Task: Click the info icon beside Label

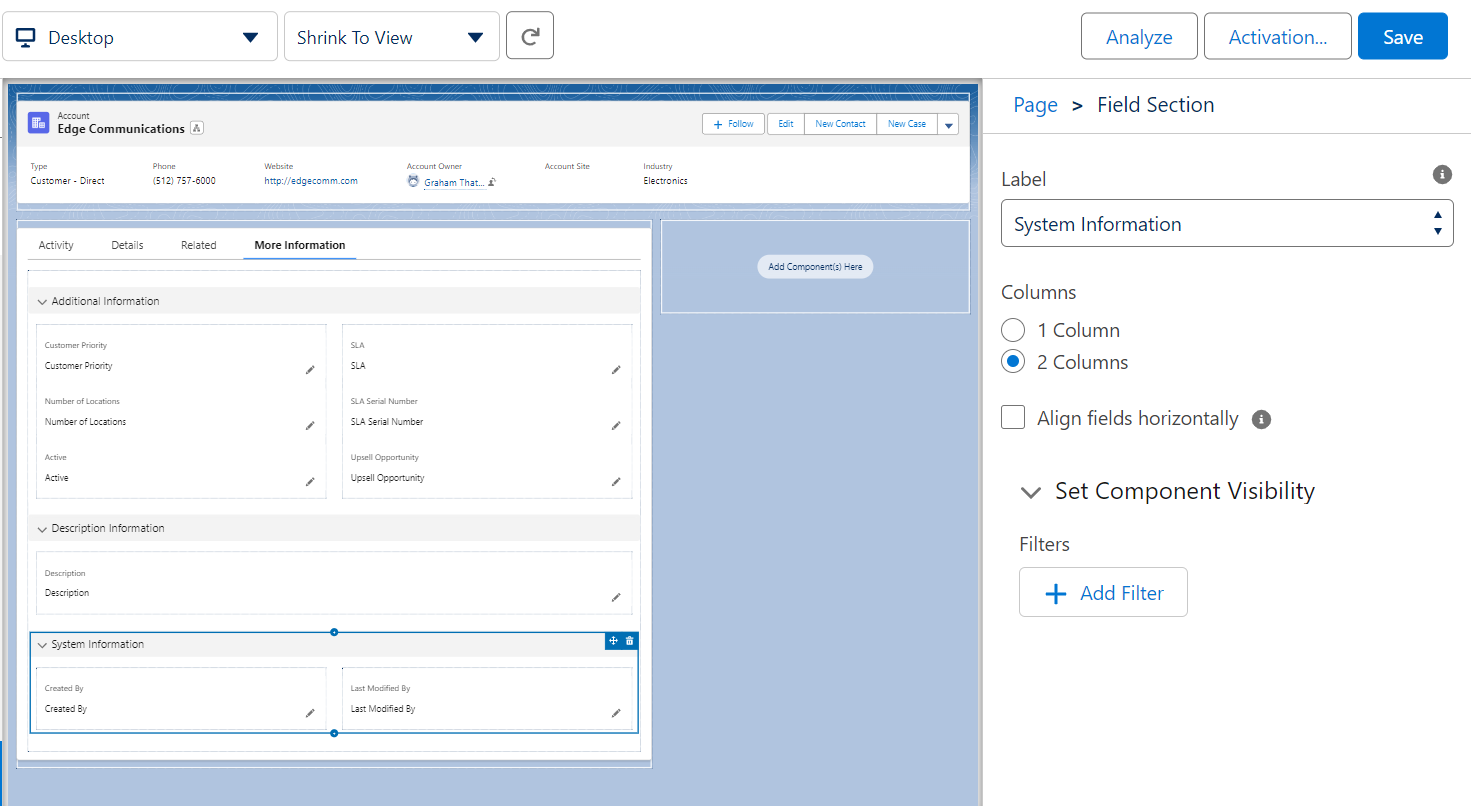Action: [x=1442, y=175]
